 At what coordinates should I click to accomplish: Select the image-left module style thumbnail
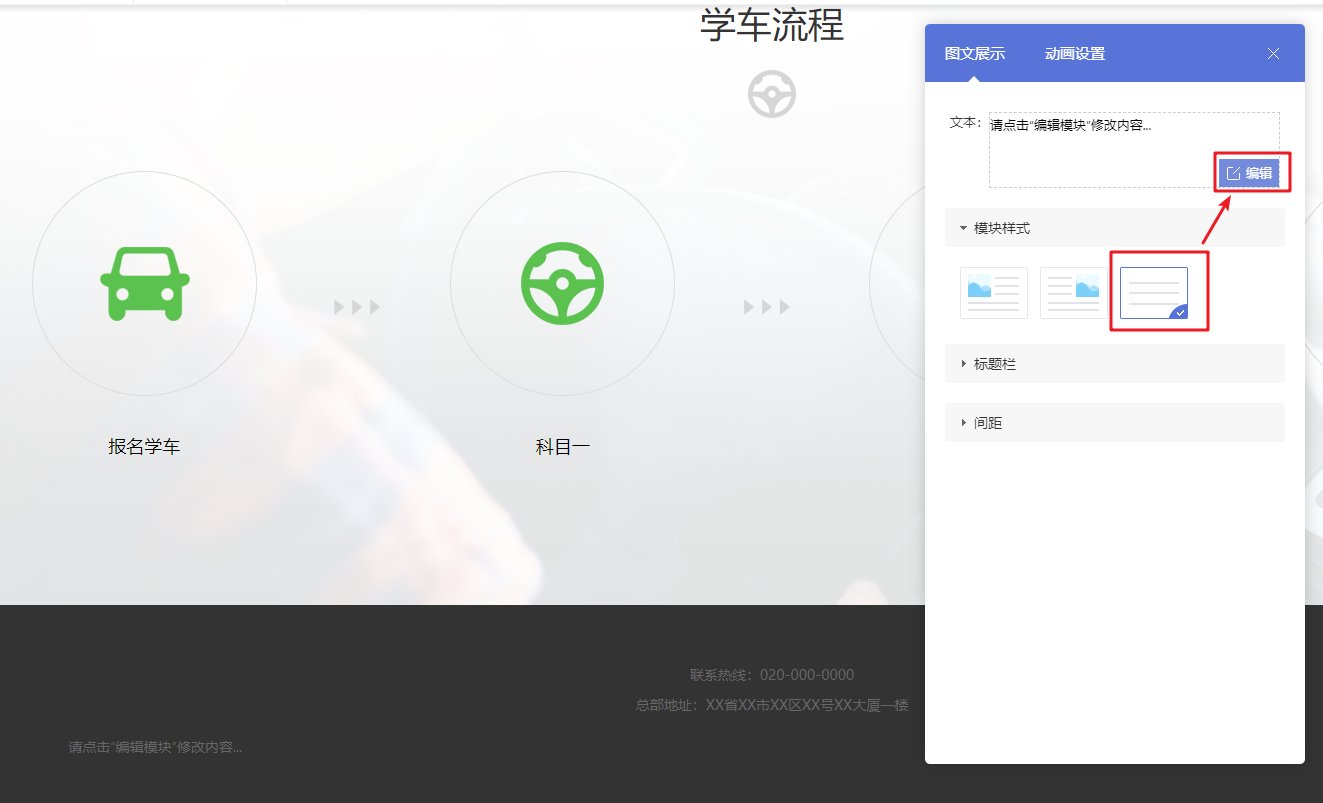994,293
